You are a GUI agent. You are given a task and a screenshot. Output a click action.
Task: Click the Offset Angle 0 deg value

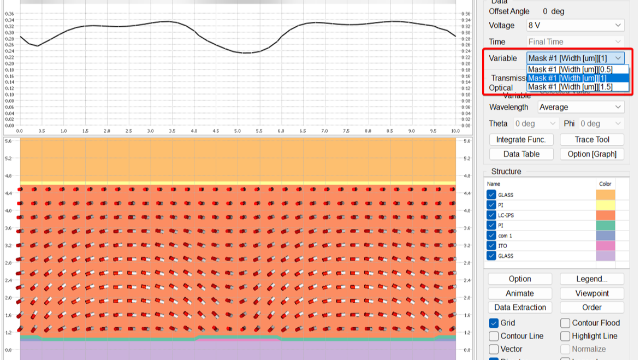pos(553,11)
